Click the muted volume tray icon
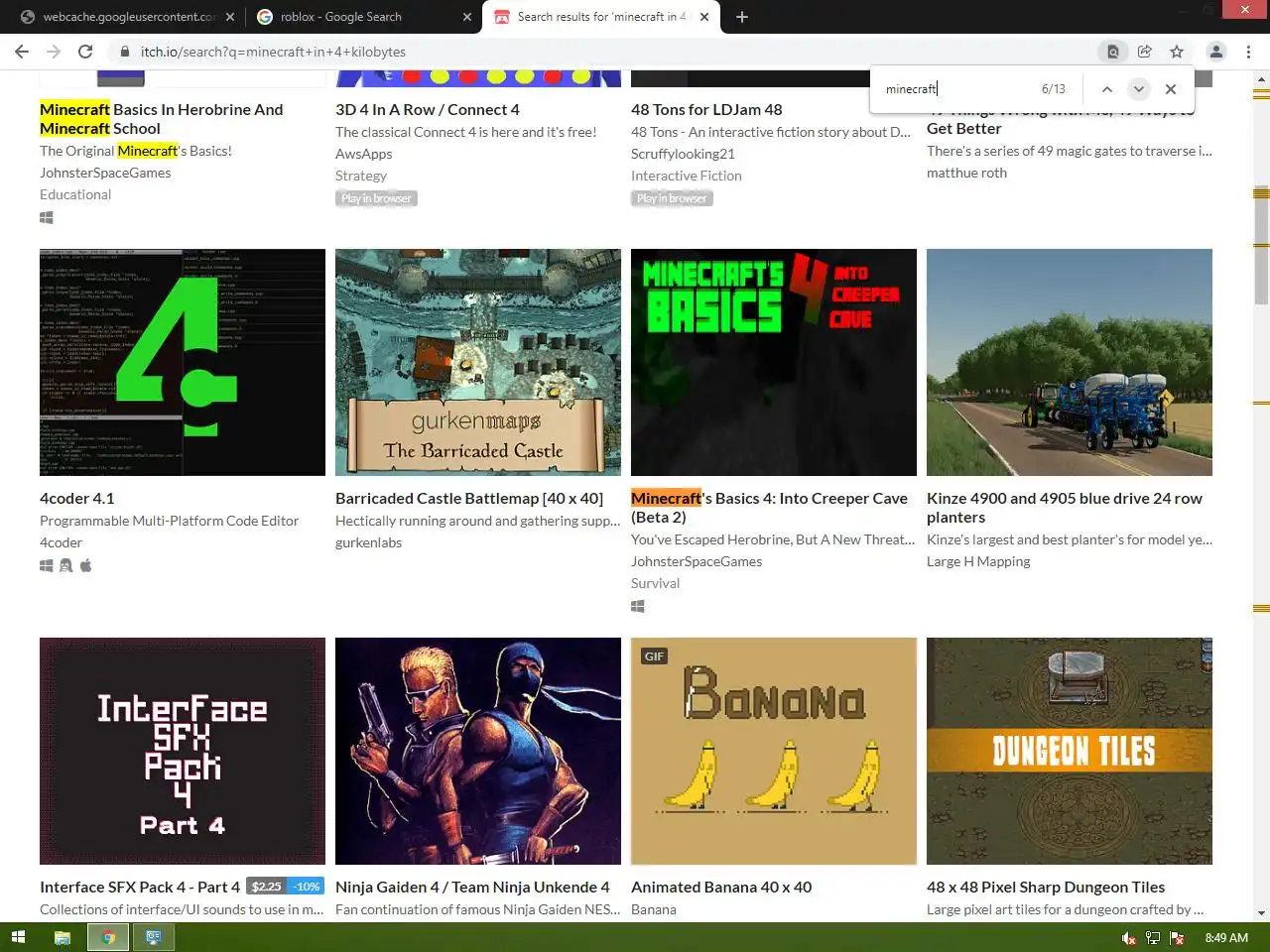The height and width of the screenshot is (952, 1270). click(1129, 937)
